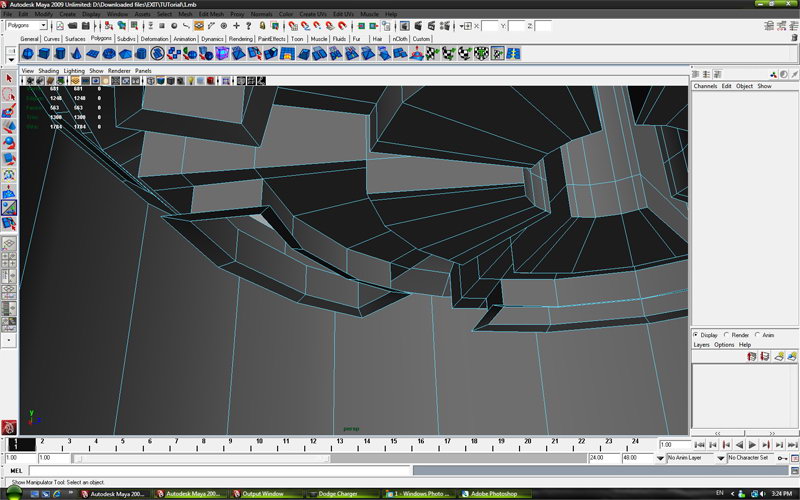Select the Display radio button

pyautogui.click(x=697, y=335)
